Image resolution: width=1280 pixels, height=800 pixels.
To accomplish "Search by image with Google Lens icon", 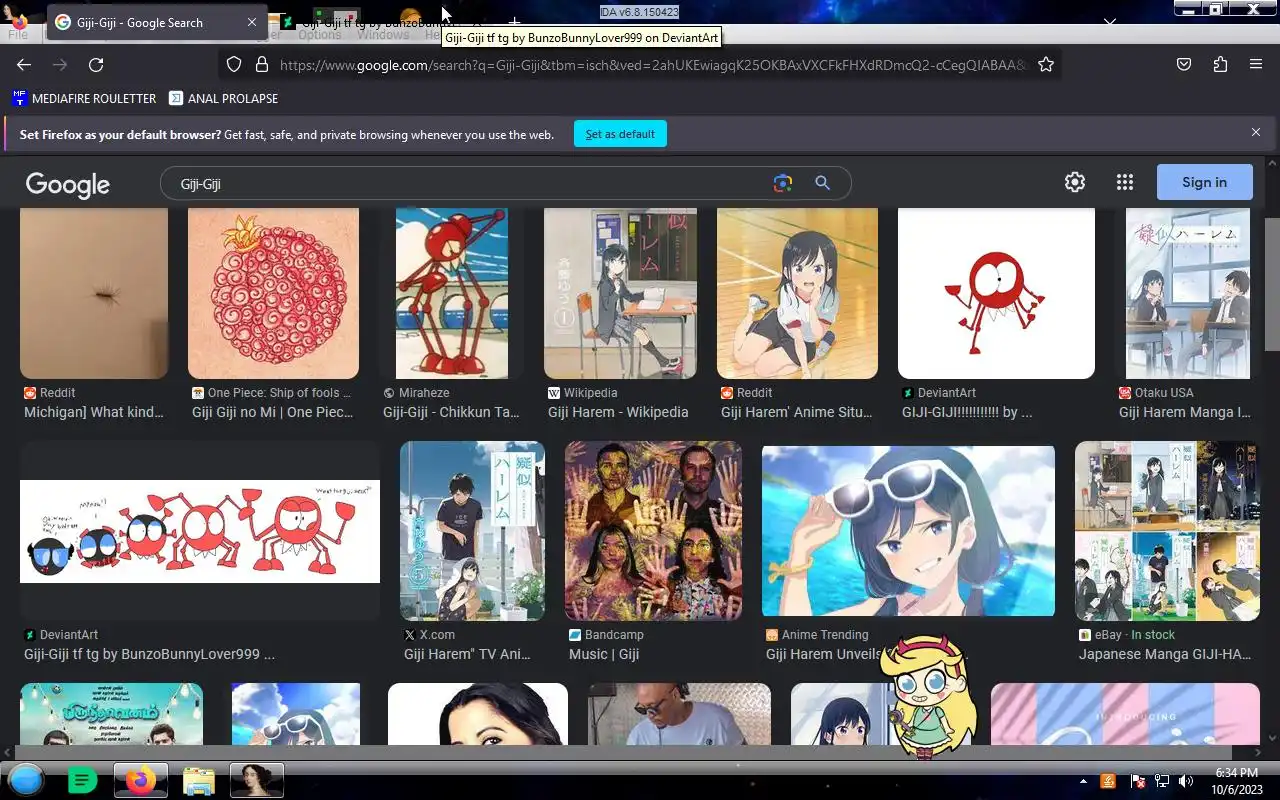I will pos(782,183).
